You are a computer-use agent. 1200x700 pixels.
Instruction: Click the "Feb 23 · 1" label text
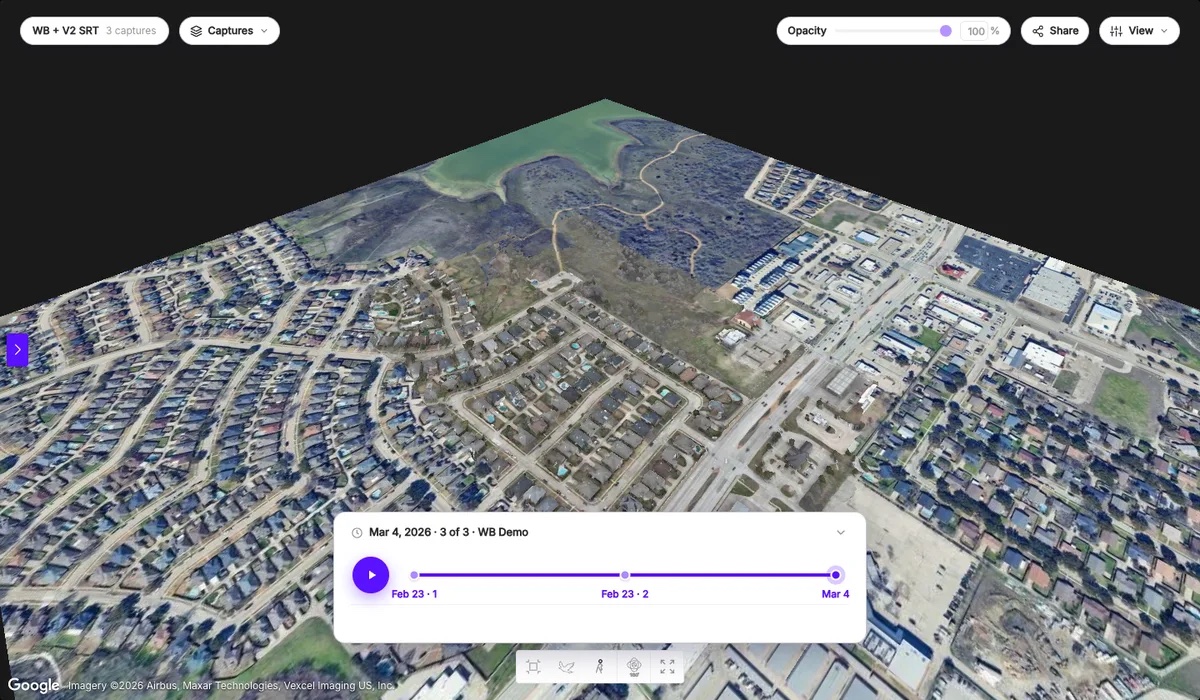[414, 594]
